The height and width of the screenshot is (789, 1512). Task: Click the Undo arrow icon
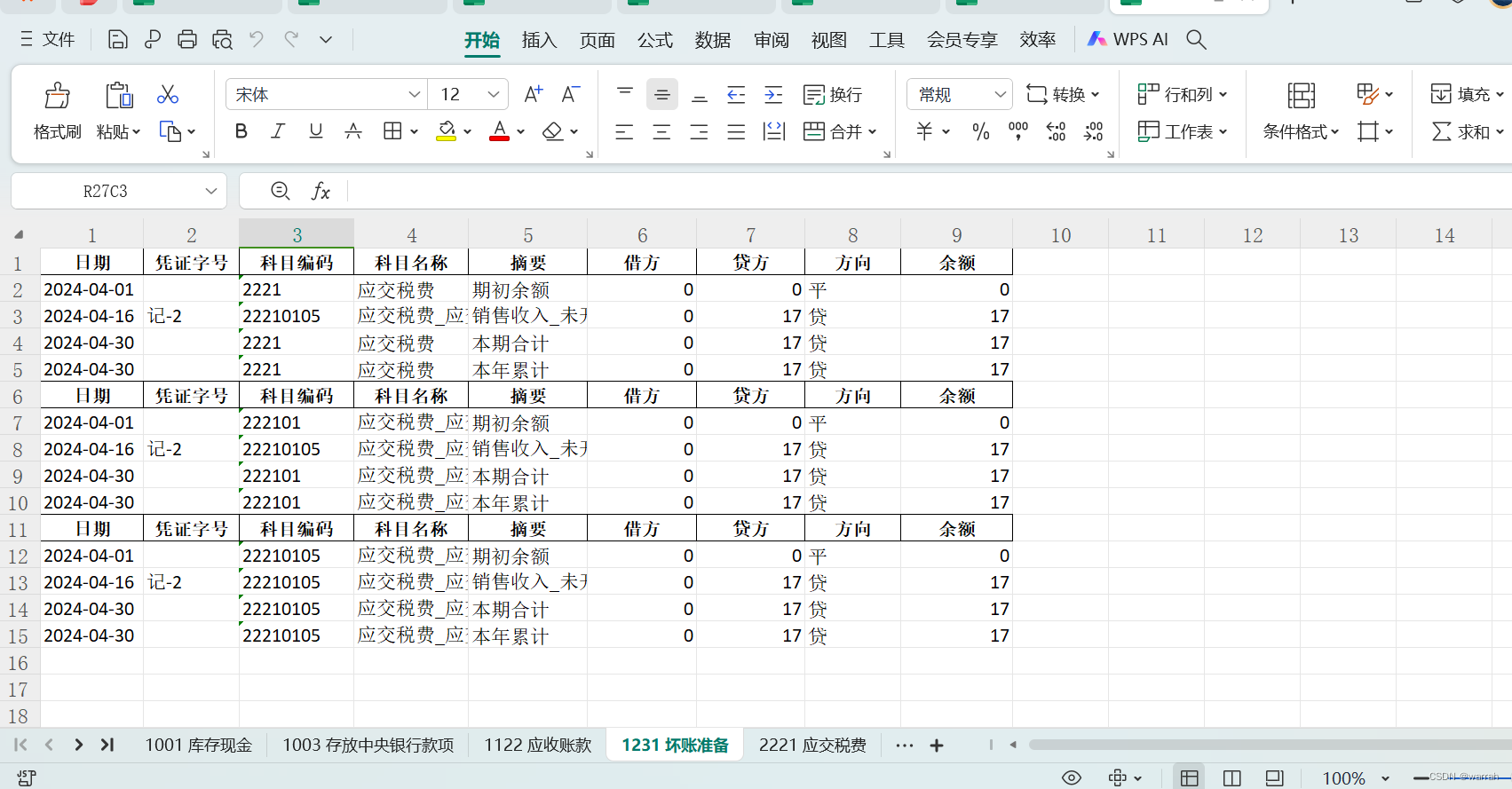[257, 39]
